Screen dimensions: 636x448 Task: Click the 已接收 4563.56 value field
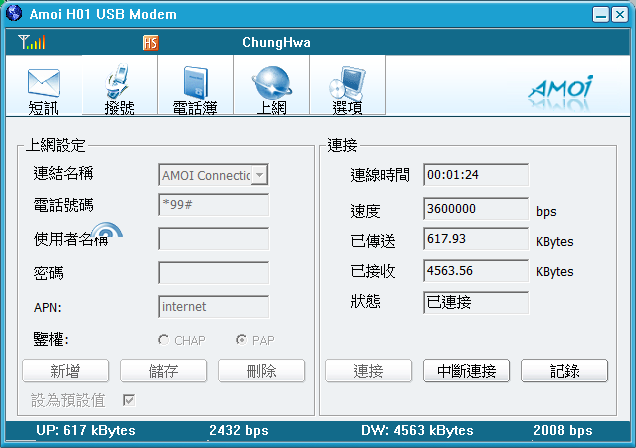click(476, 271)
